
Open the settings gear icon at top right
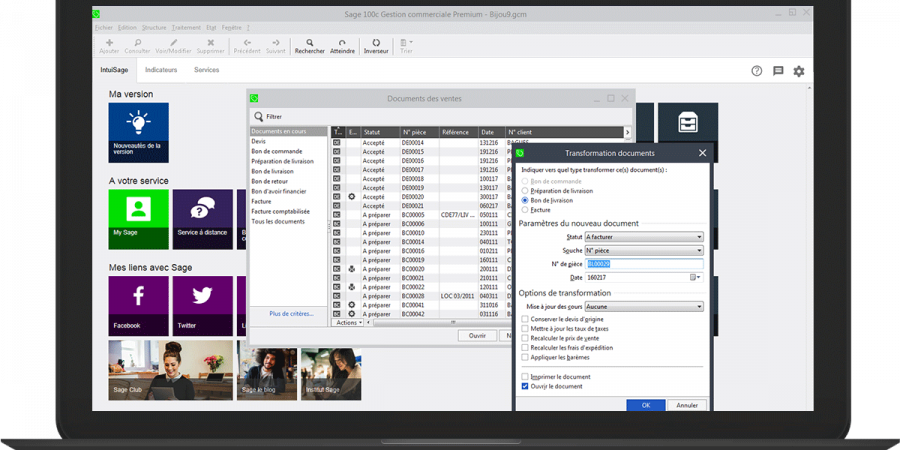(x=799, y=71)
